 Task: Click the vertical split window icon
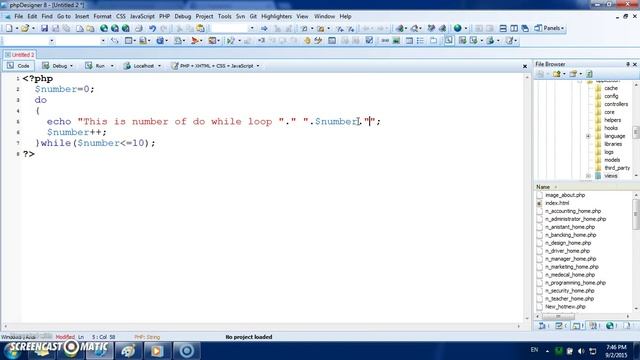[x=514, y=28]
